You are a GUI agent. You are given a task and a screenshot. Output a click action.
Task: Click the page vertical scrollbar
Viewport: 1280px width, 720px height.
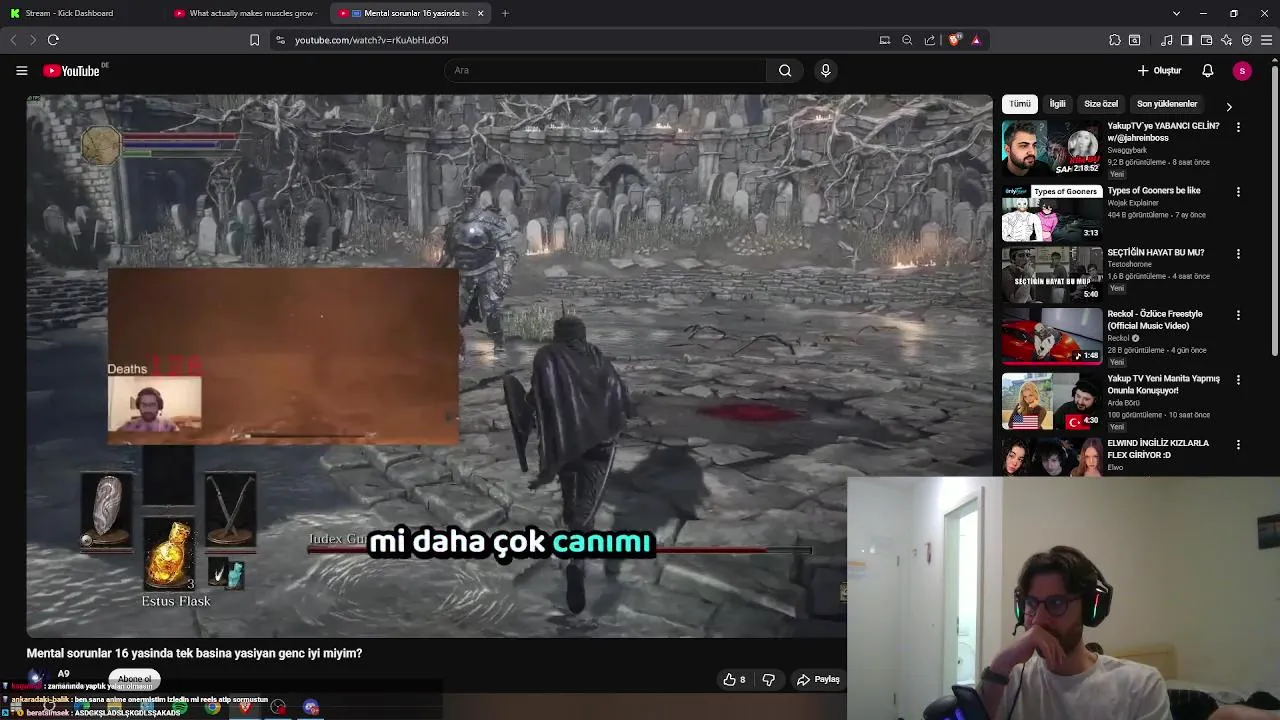pos(1274,210)
